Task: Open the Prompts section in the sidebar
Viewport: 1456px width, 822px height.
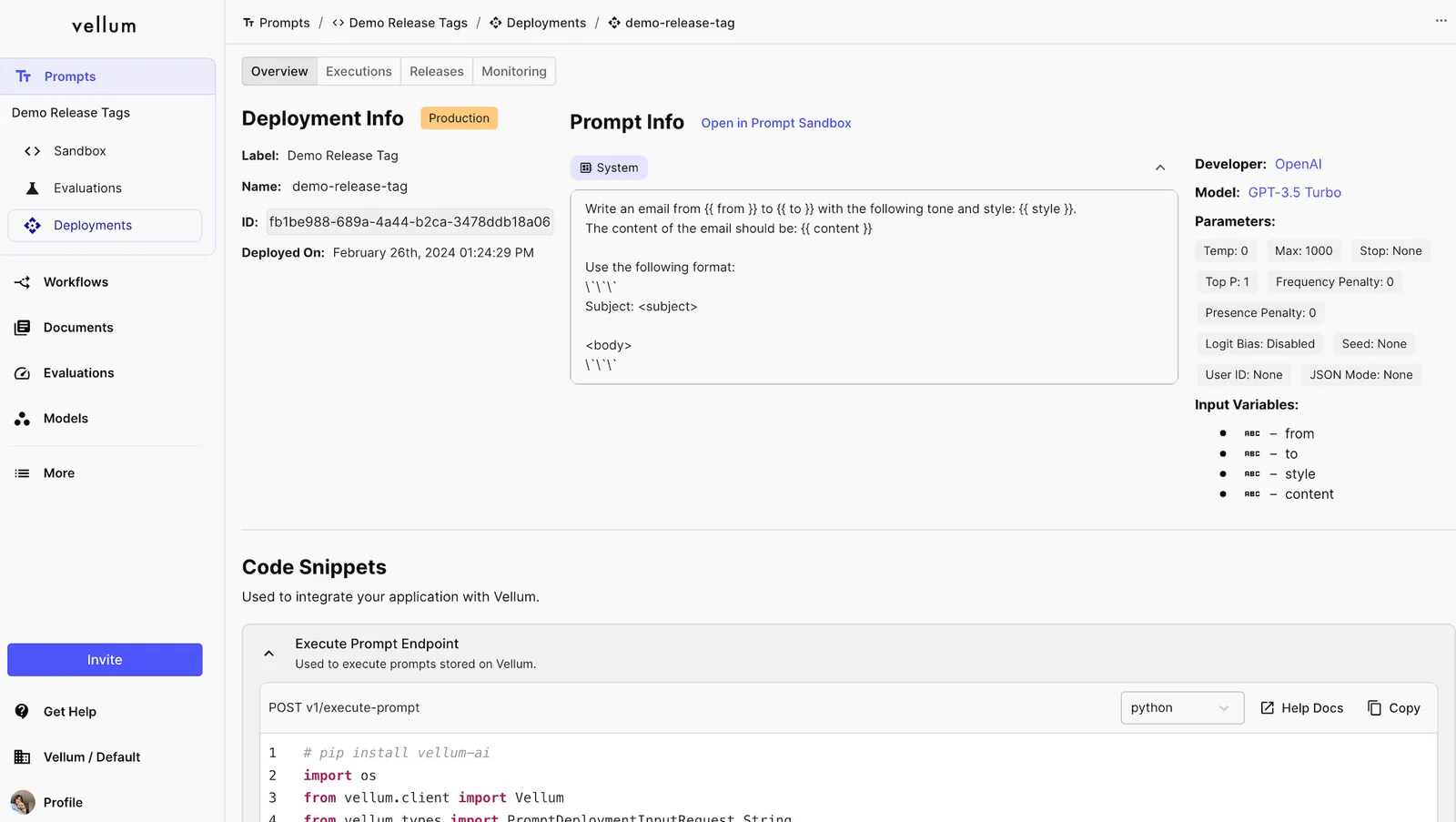Action: tap(107, 76)
